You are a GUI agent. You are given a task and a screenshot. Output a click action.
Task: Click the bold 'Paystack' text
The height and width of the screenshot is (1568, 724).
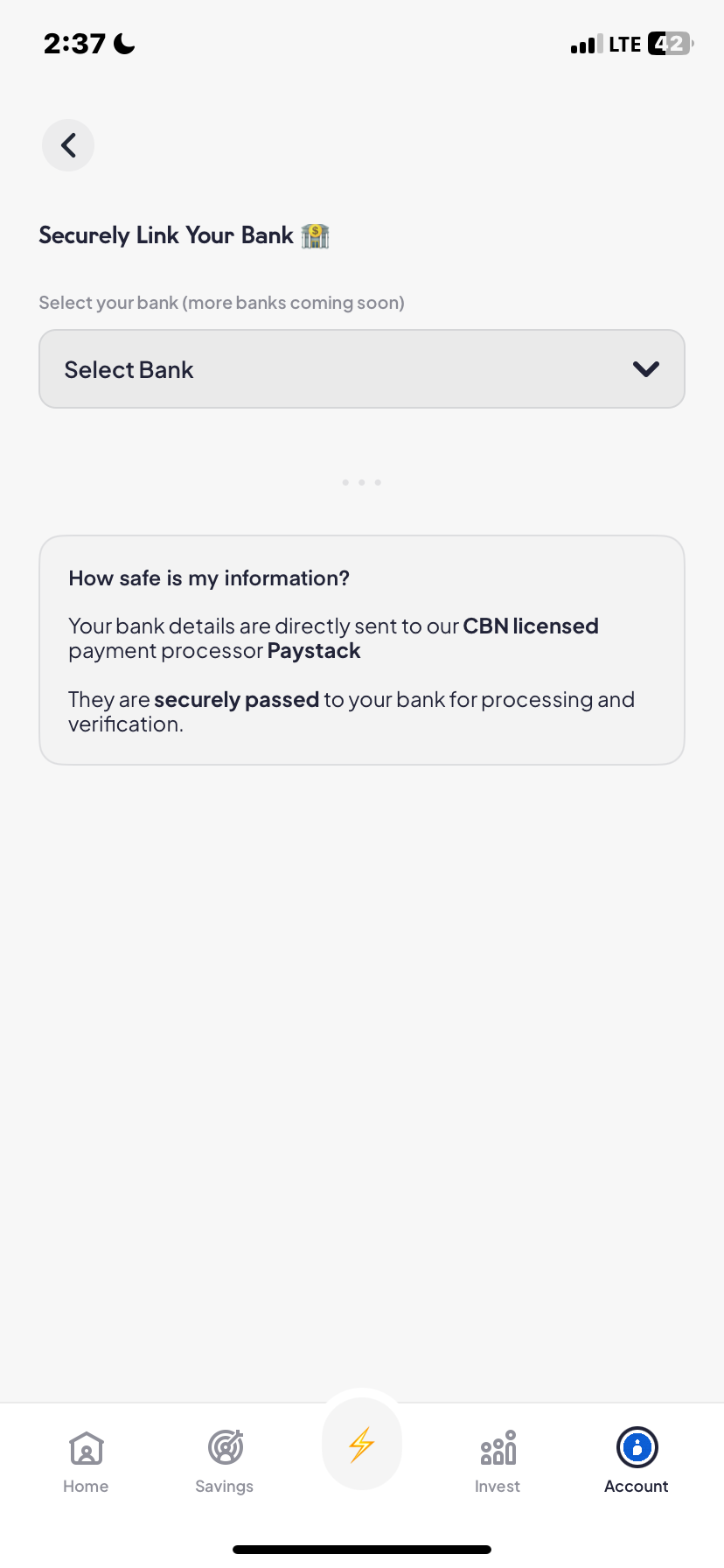(x=314, y=651)
